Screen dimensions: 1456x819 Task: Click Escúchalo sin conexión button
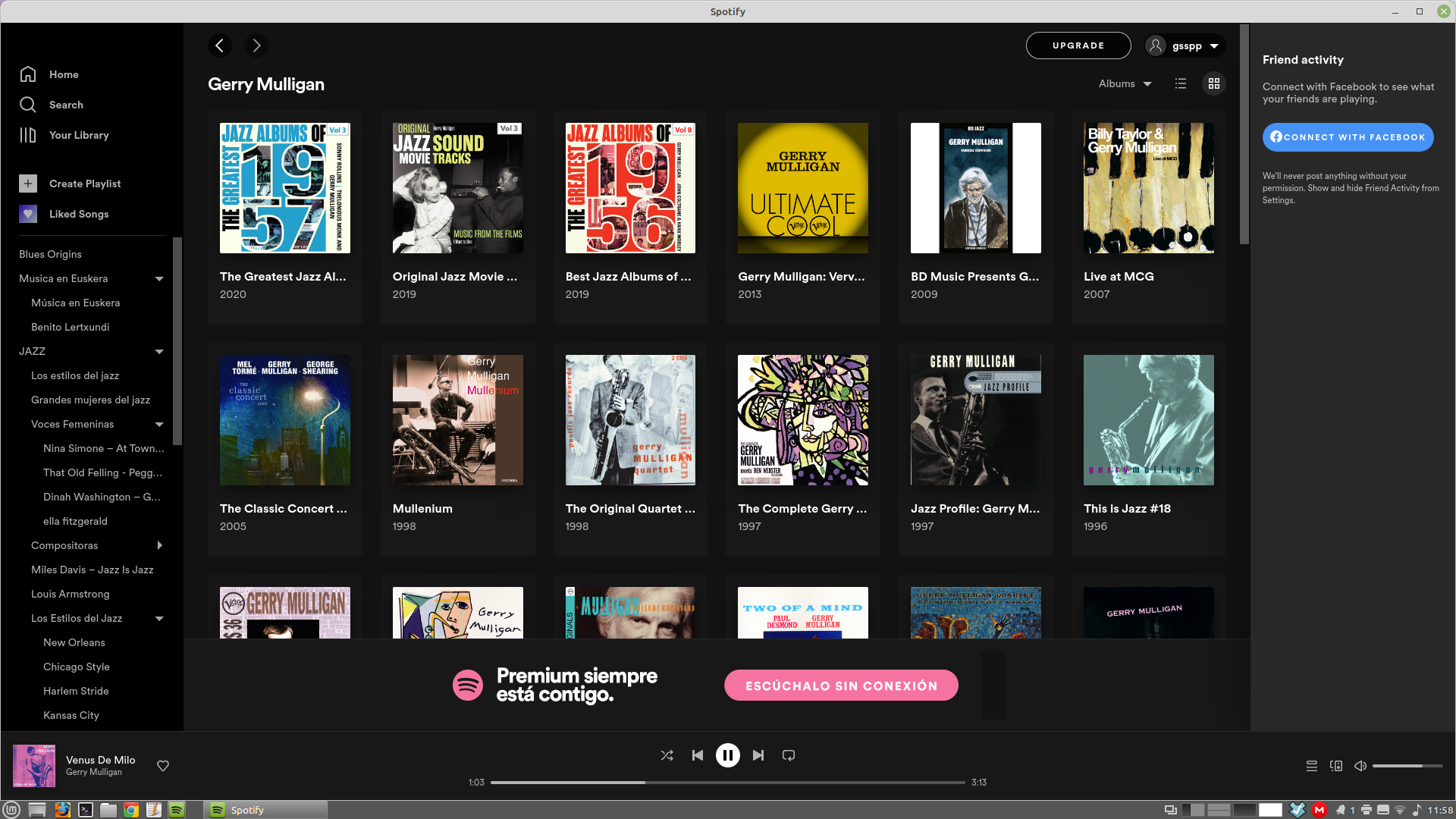pyautogui.click(x=841, y=686)
